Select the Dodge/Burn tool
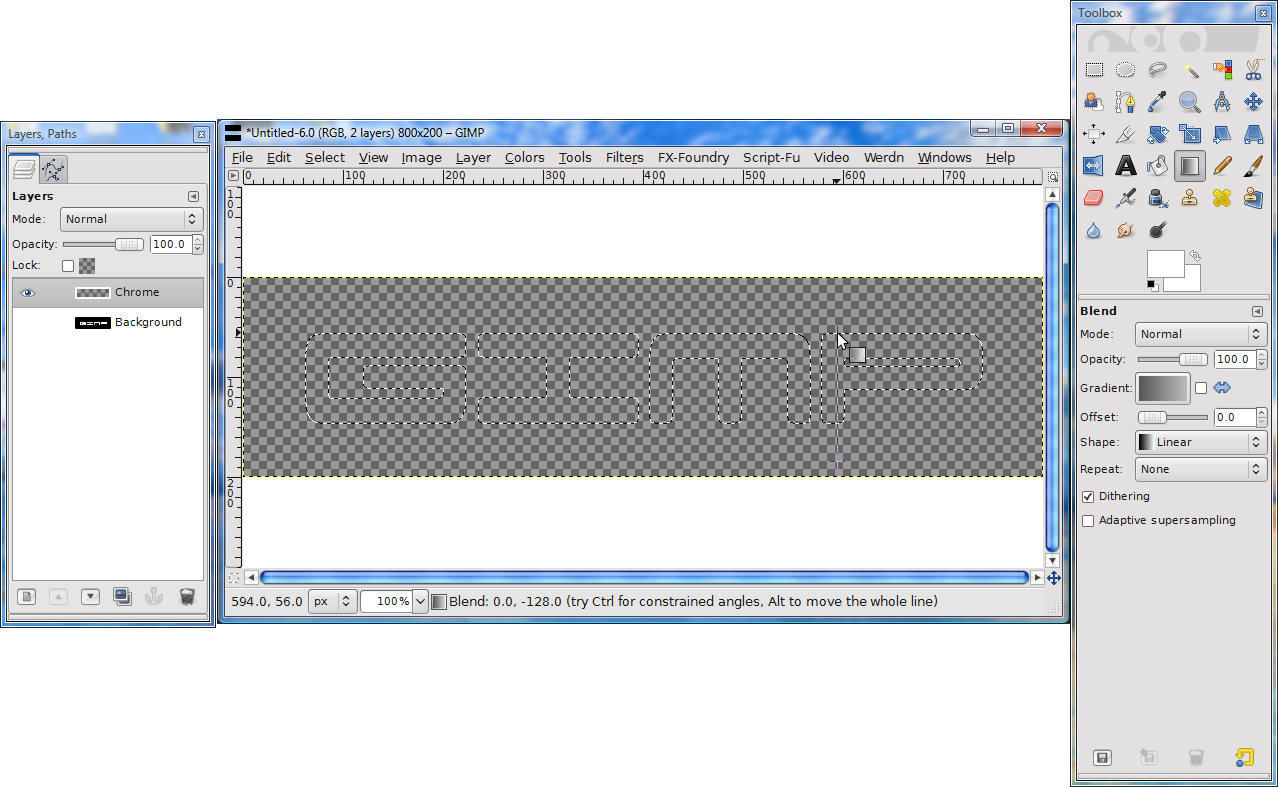The width and height of the screenshot is (1278, 787). [x=1158, y=230]
